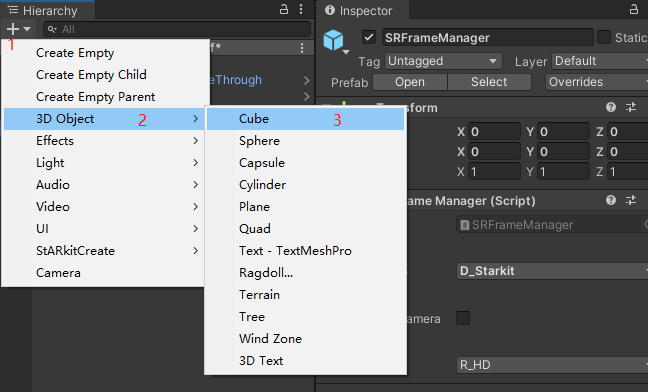648x392 pixels.
Task: Expand the StARkitCreate submenu
Action: (x=104, y=251)
